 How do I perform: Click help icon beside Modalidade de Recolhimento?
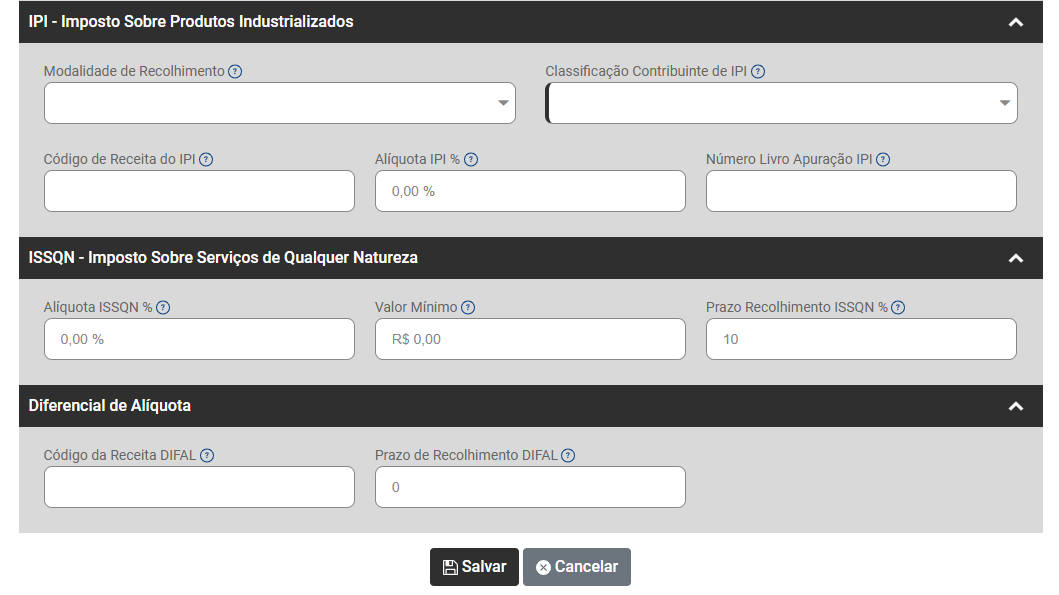(235, 72)
